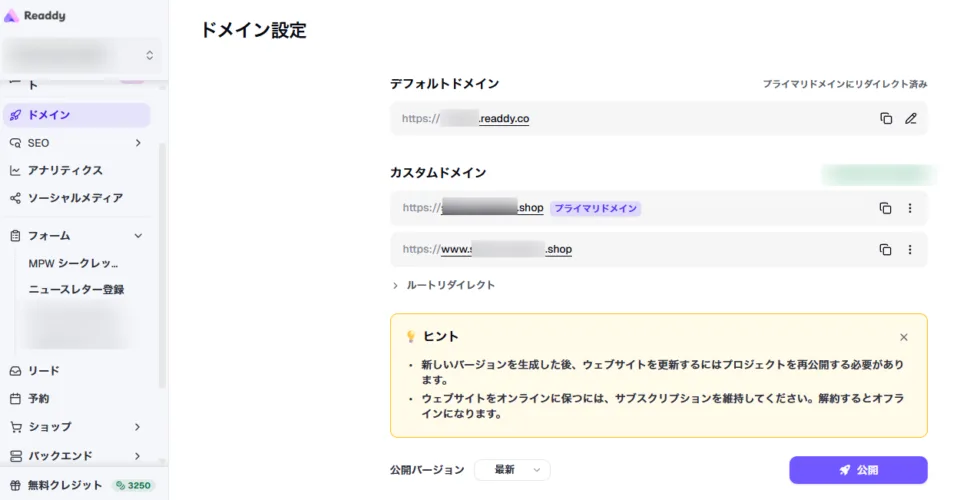Click the バックエンド server icon
960x500 pixels.
click(x=15, y=456)
